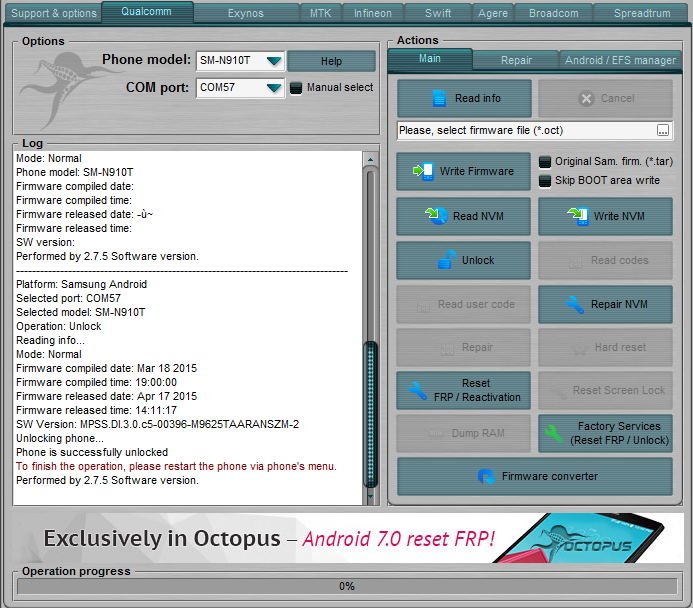Click the green wrench Factory Services icon
693x608 pixels.
[x=554, y=433]
